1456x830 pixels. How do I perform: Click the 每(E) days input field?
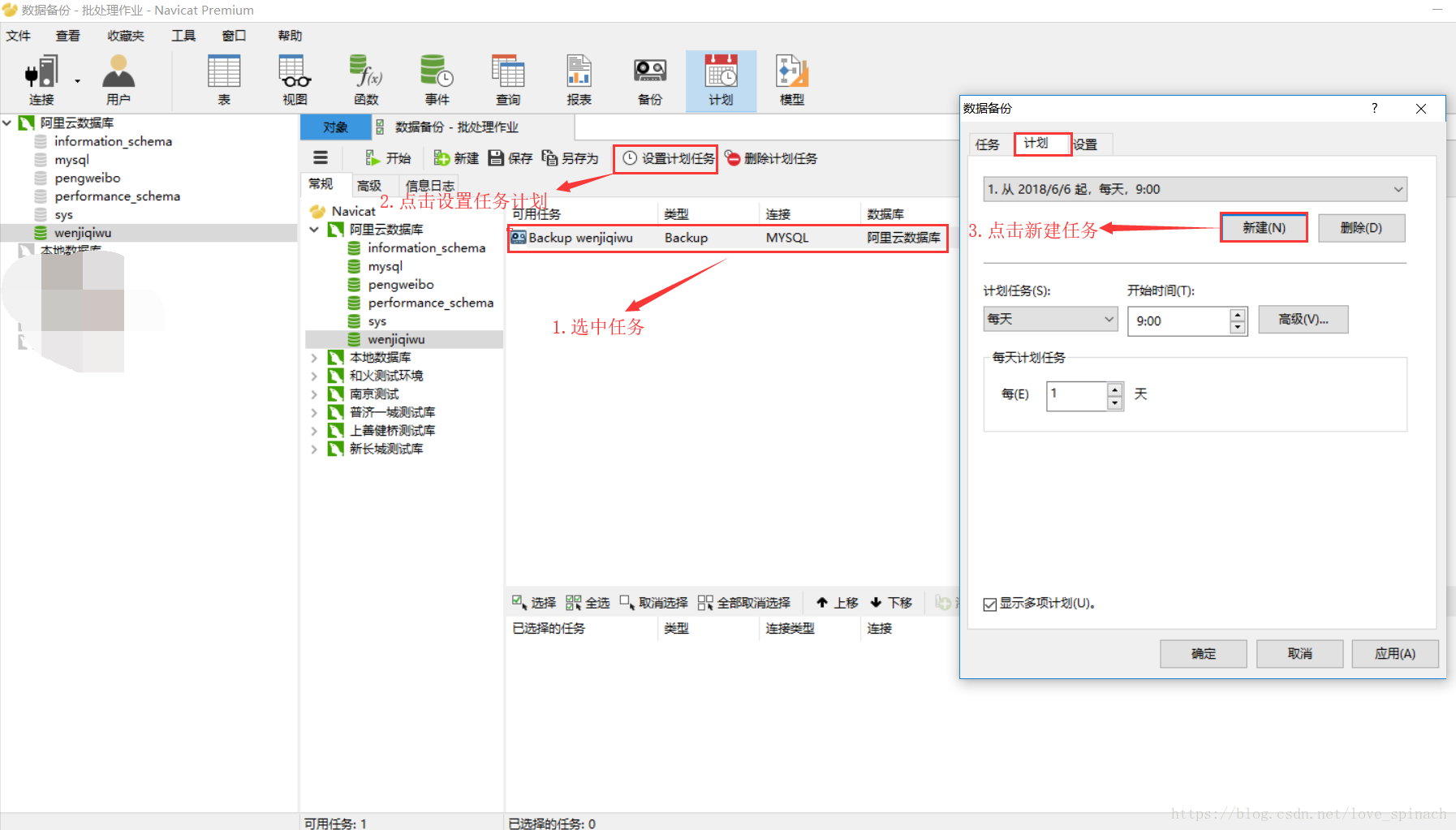1077,396
